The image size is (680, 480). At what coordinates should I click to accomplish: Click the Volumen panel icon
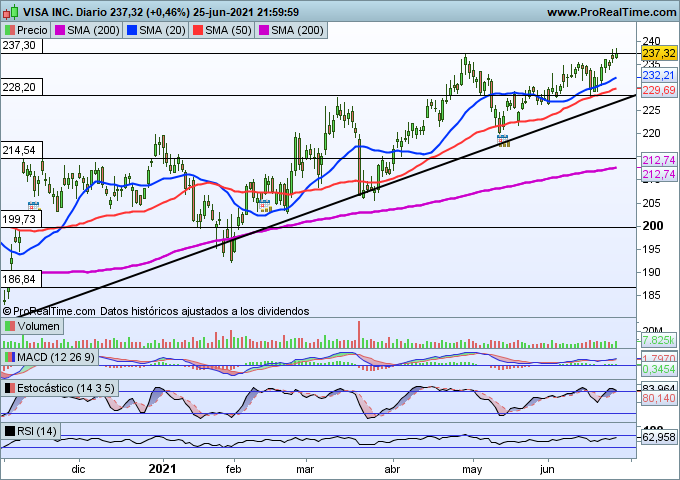(x=10, y=326)
